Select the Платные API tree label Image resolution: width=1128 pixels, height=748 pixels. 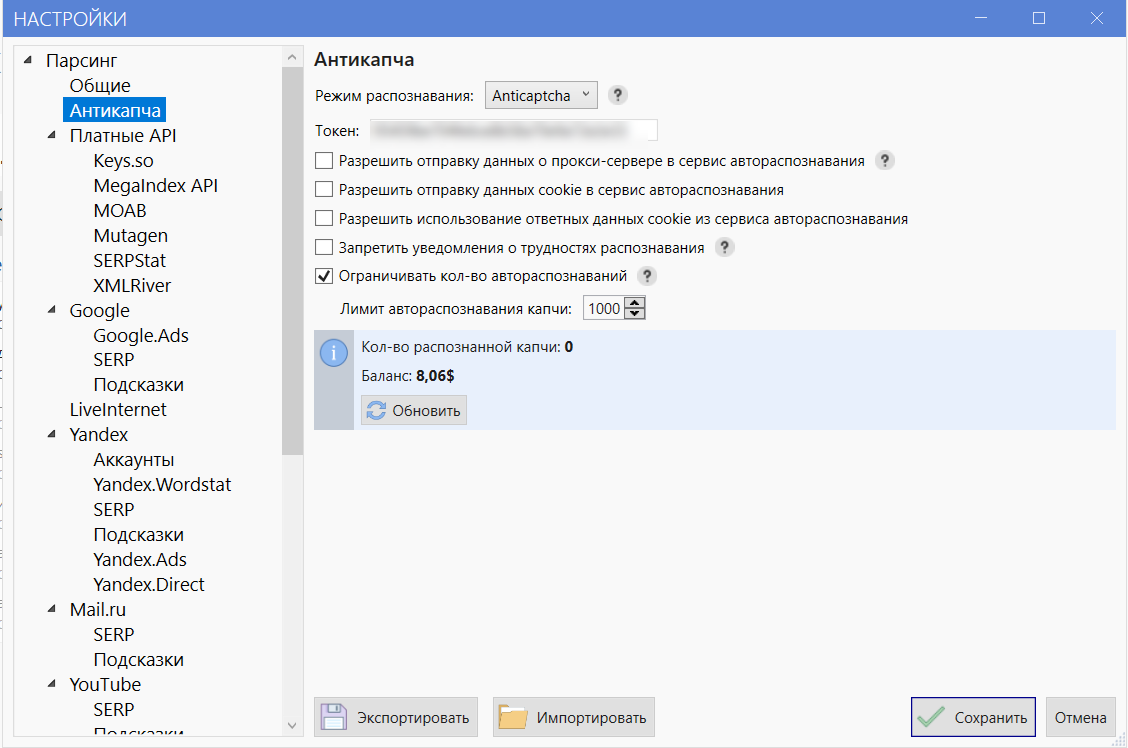[122, 135]
